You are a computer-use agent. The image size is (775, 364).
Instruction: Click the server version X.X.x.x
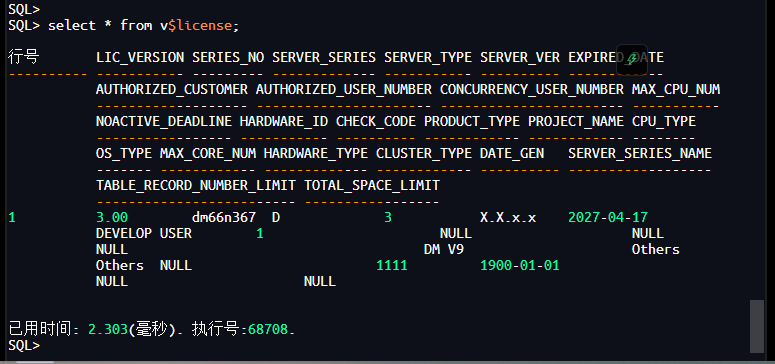pyautogui.click(x=508, y=217)
